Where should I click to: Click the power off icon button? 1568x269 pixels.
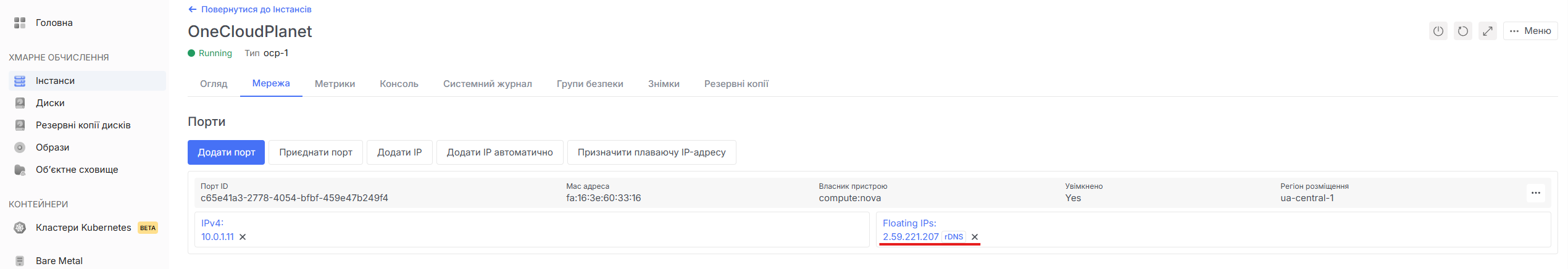click(x=1438, y=31)
